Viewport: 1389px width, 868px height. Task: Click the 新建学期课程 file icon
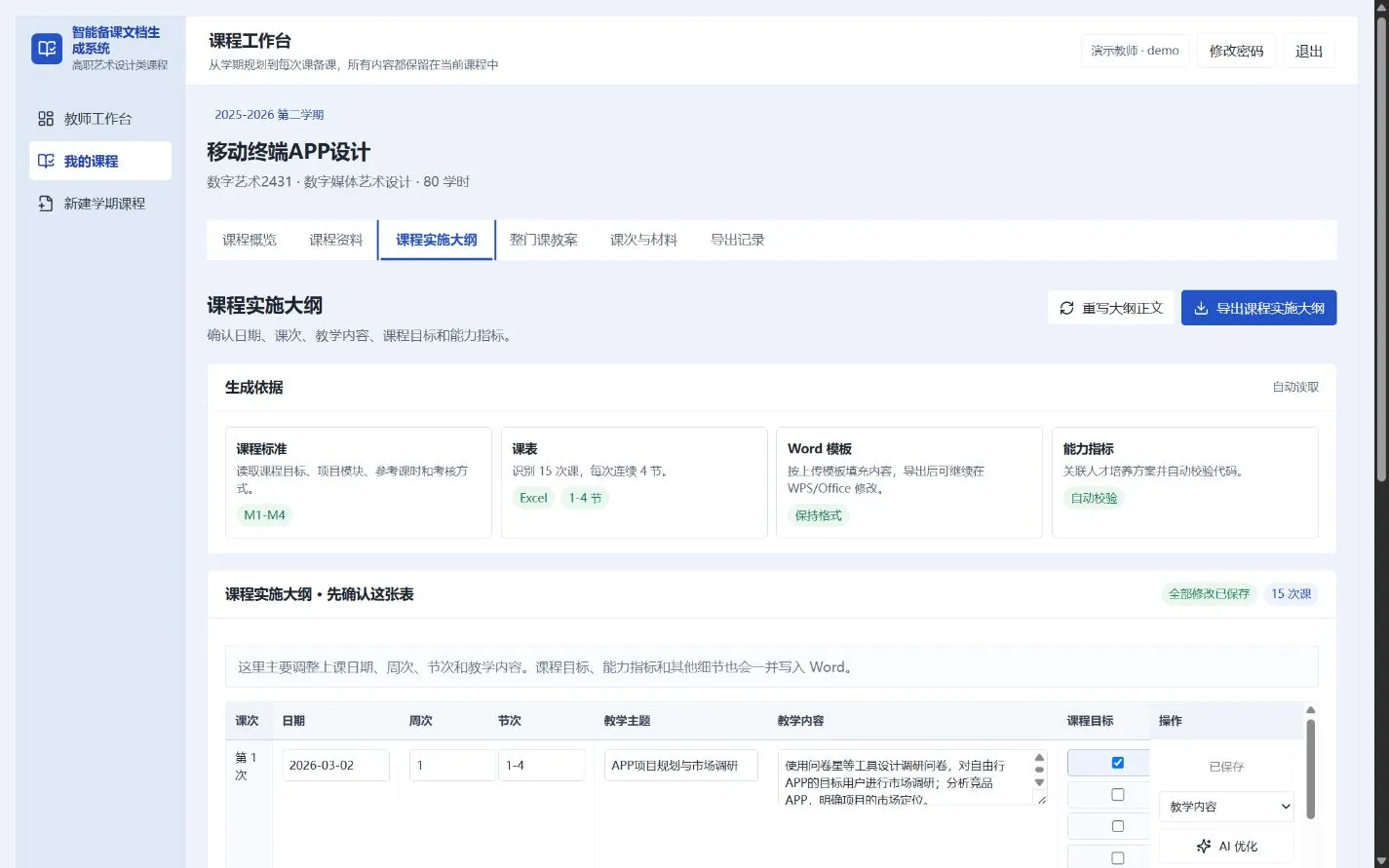click(x=46, y=204)
